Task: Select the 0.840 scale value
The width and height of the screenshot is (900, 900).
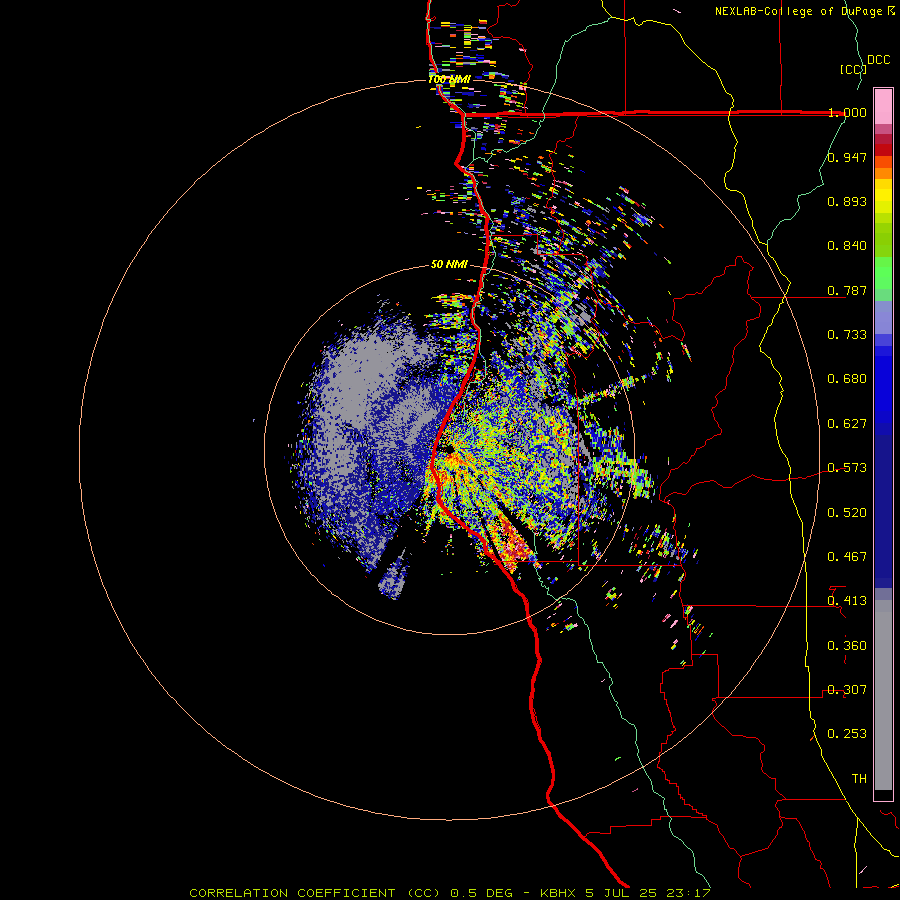Action: pyautogui.click(x=847, y=246)
